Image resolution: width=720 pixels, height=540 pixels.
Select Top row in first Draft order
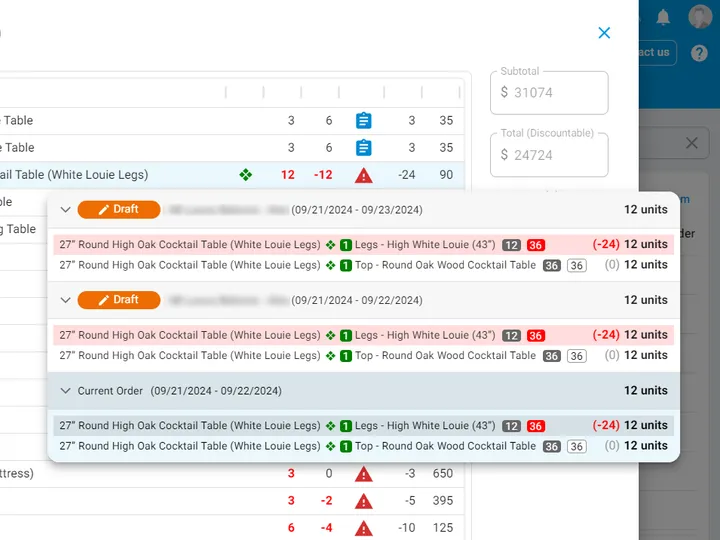coord(364,265)
